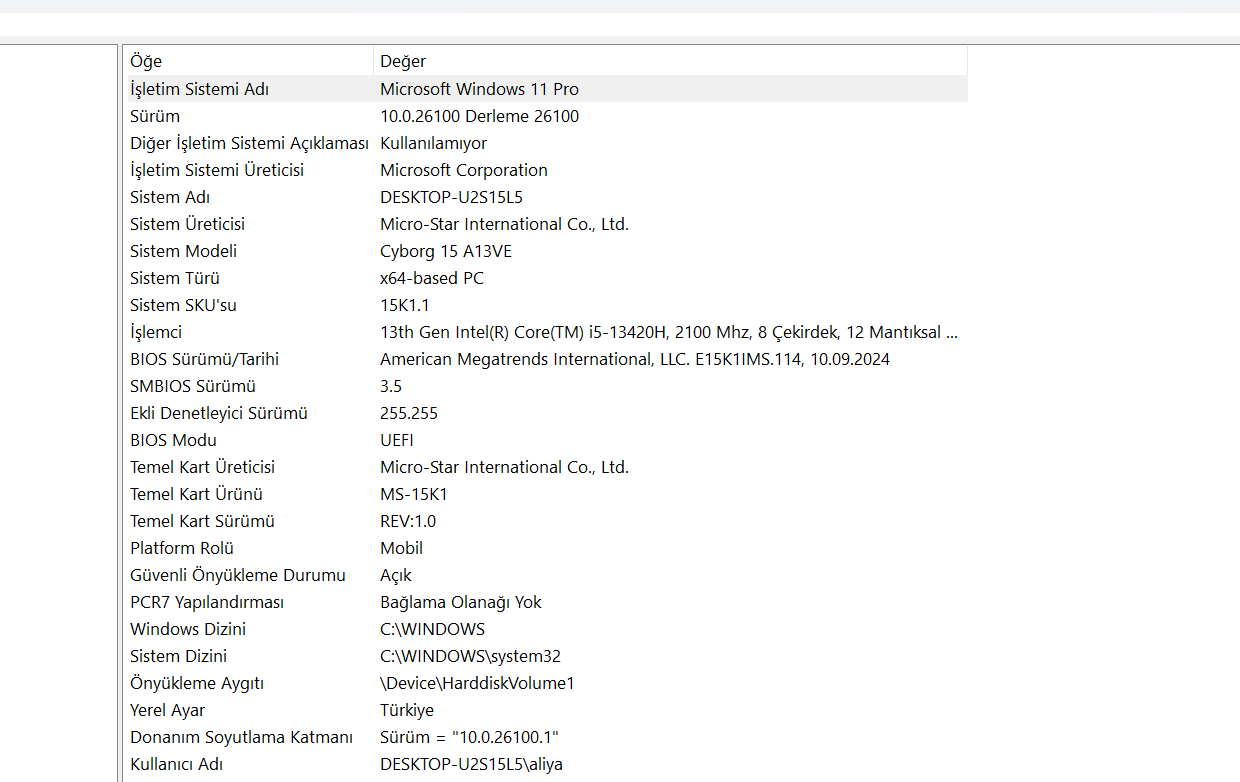Click the value 'MS-15K1'
Screen dimensions: 1240x782
tap(414, 494)
